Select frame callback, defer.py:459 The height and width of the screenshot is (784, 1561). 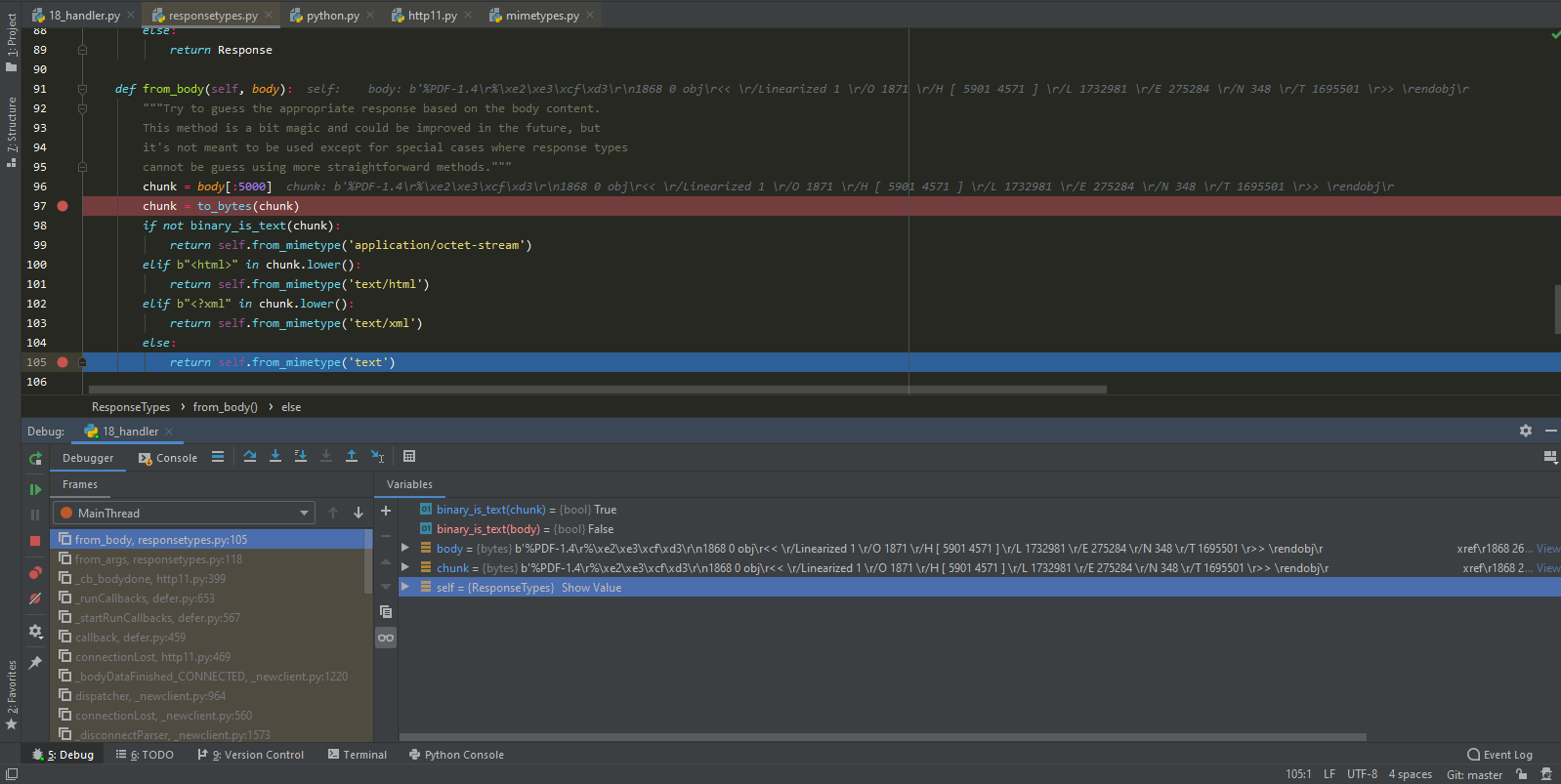[211, 638]
